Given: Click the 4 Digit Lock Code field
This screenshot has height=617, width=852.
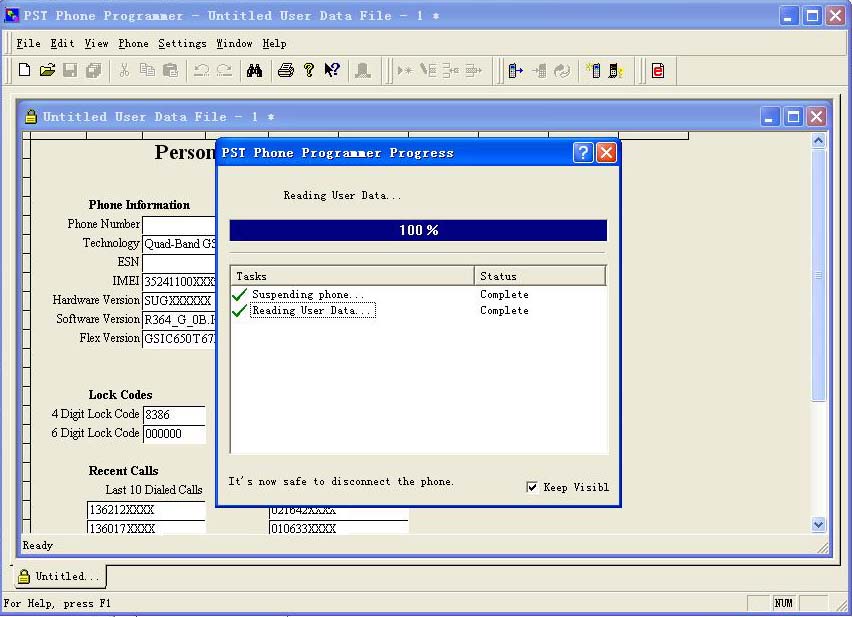Looking at the screenshot, I should pyautogui.click(x=174, y=414).
